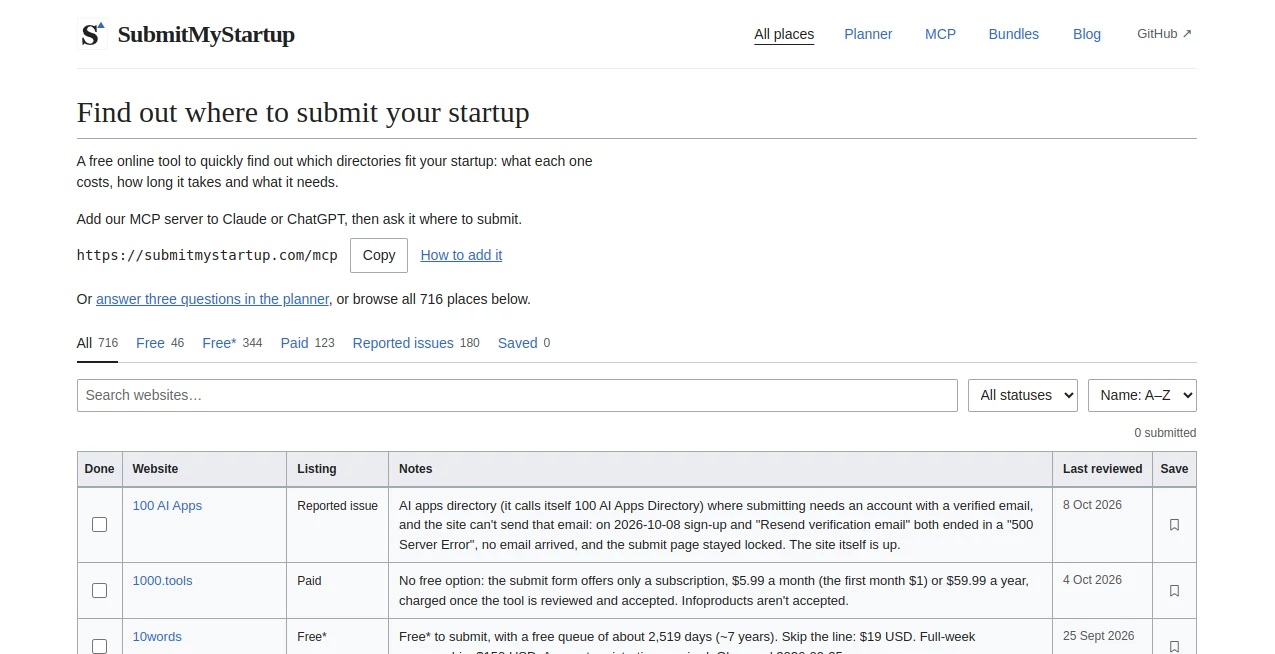Click the 0 submitted counter
Screen dimensions: 1275x654
1165,433
